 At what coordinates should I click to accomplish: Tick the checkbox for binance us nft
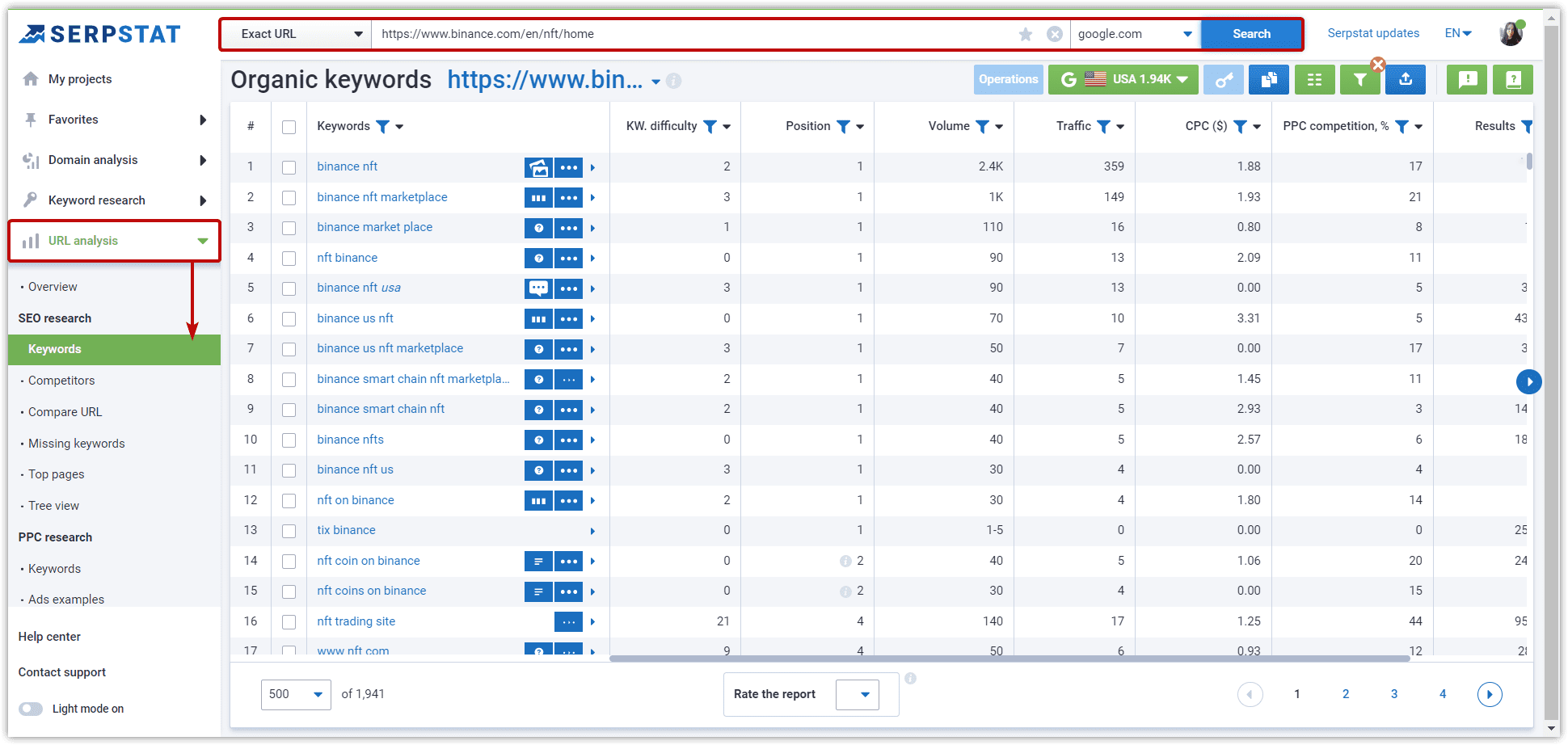pos(289,319)
